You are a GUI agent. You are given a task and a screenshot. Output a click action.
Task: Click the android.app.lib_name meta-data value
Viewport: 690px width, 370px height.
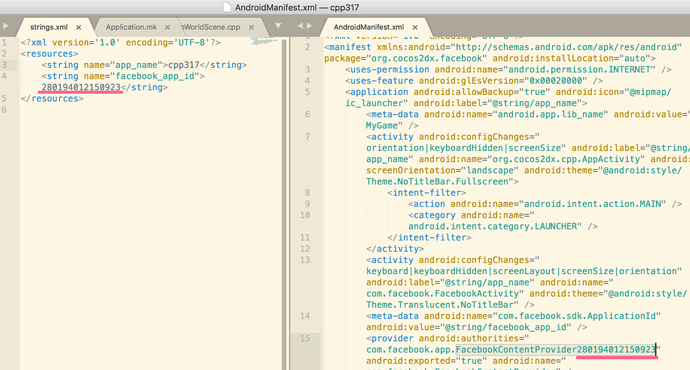552,114
